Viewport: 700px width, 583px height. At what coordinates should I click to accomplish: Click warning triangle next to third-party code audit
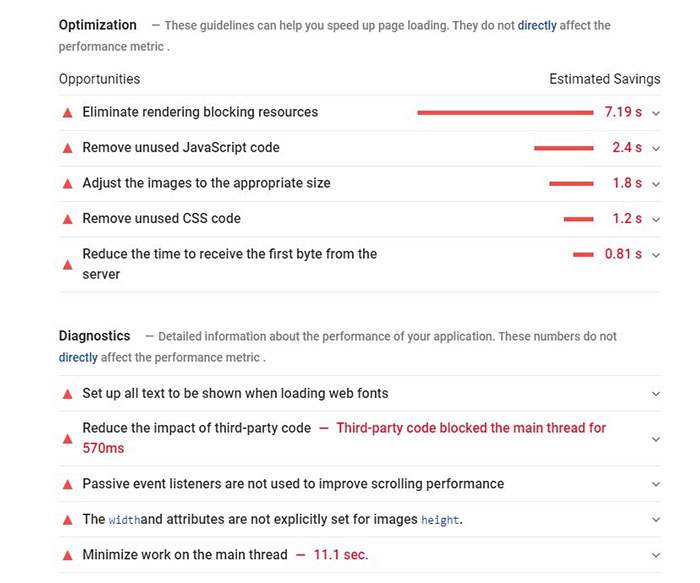click(68, 438)
